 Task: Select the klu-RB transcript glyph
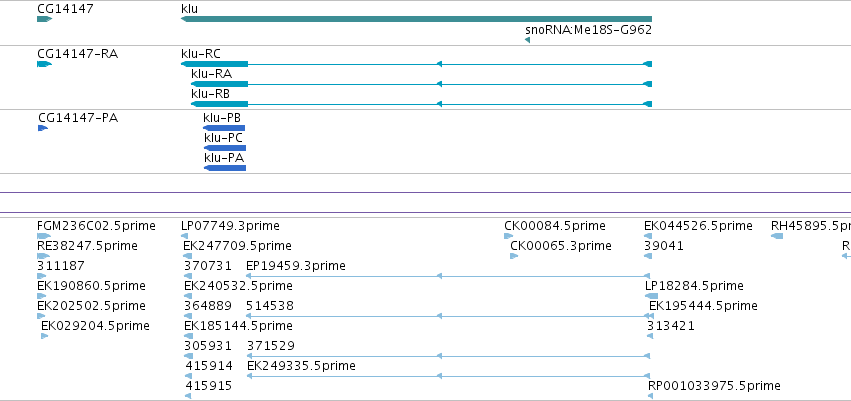point(422,104)
